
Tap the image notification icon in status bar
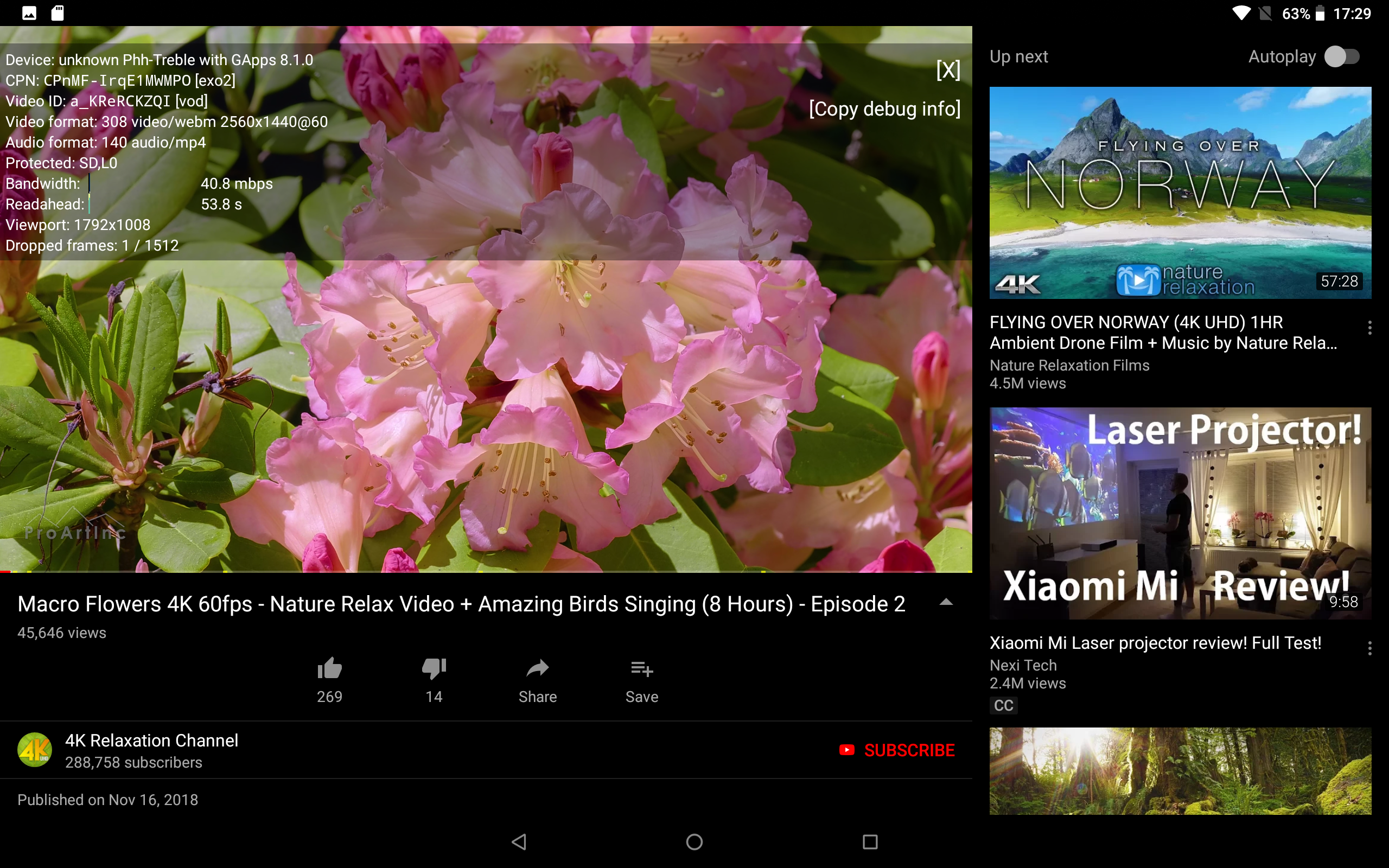tap(29, 13)
